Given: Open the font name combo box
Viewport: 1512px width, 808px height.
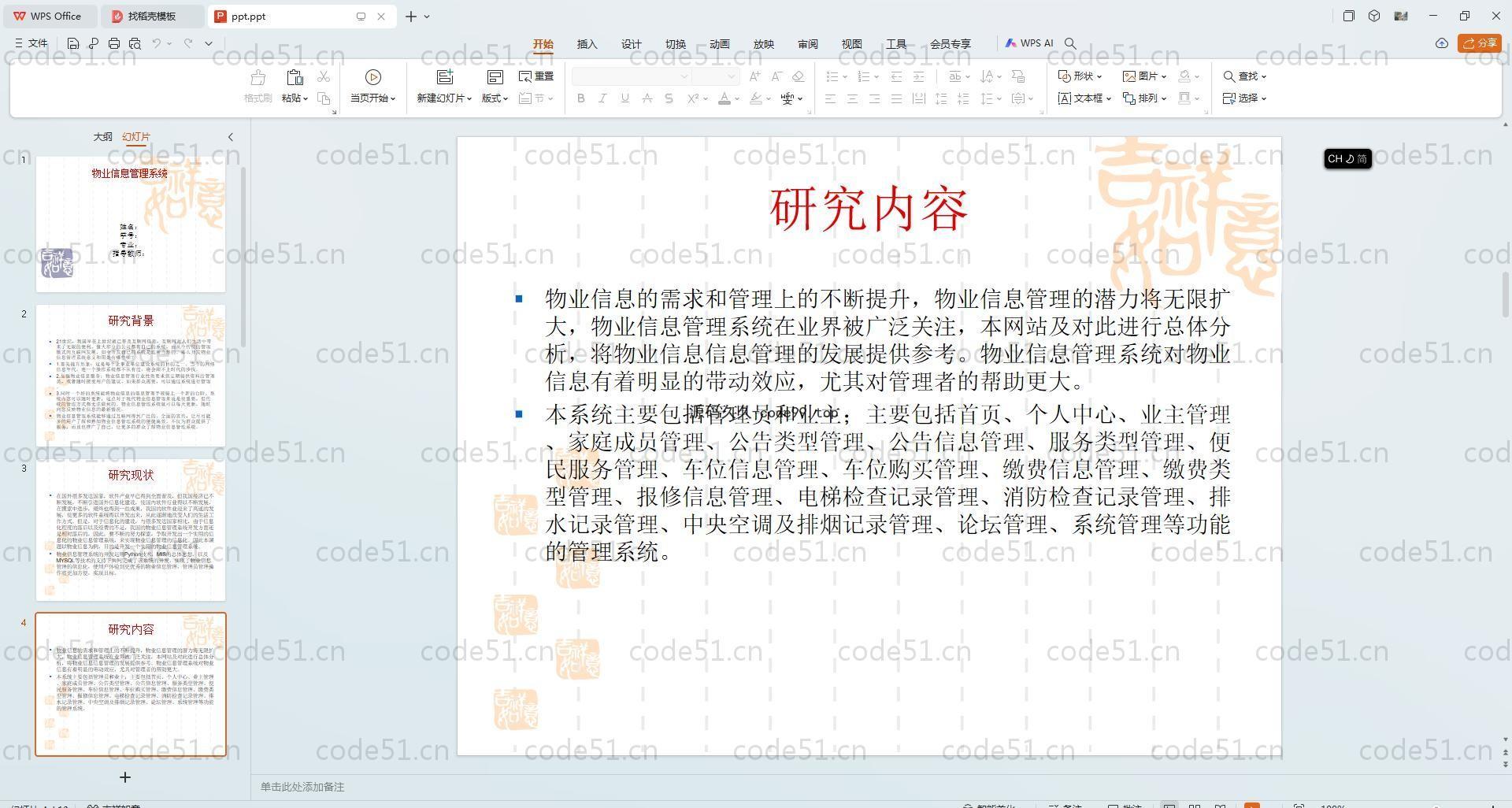Looking at the screenshot, I should coord(632,76).
